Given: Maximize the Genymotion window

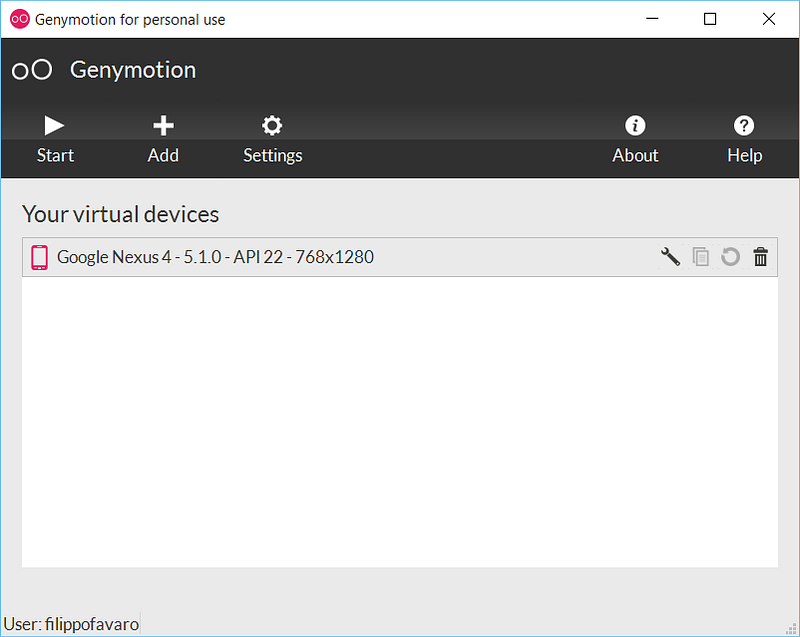Looking at the screenshot, I should click(710, 19).
